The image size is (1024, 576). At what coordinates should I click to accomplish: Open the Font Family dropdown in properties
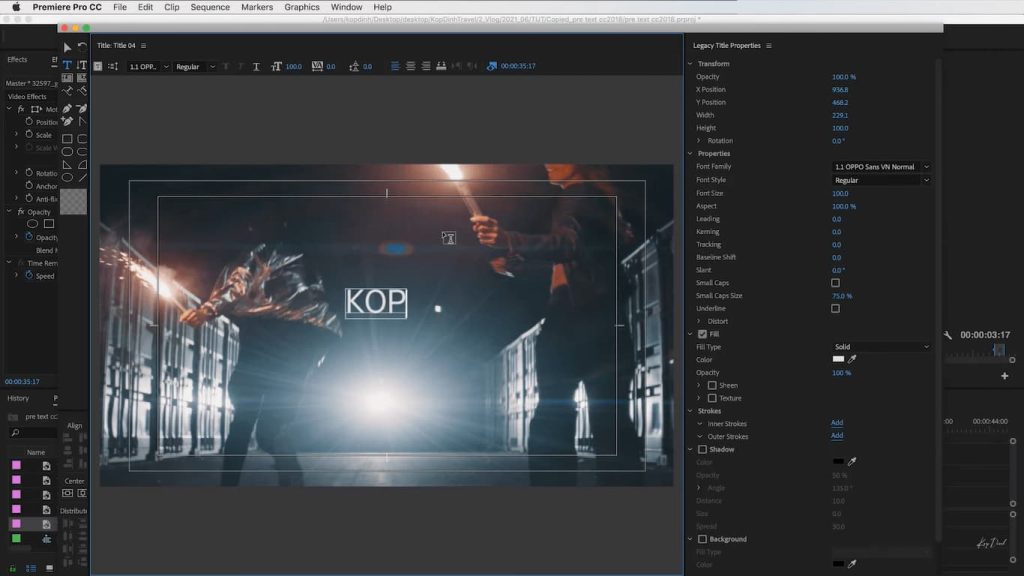click(881, 167)
